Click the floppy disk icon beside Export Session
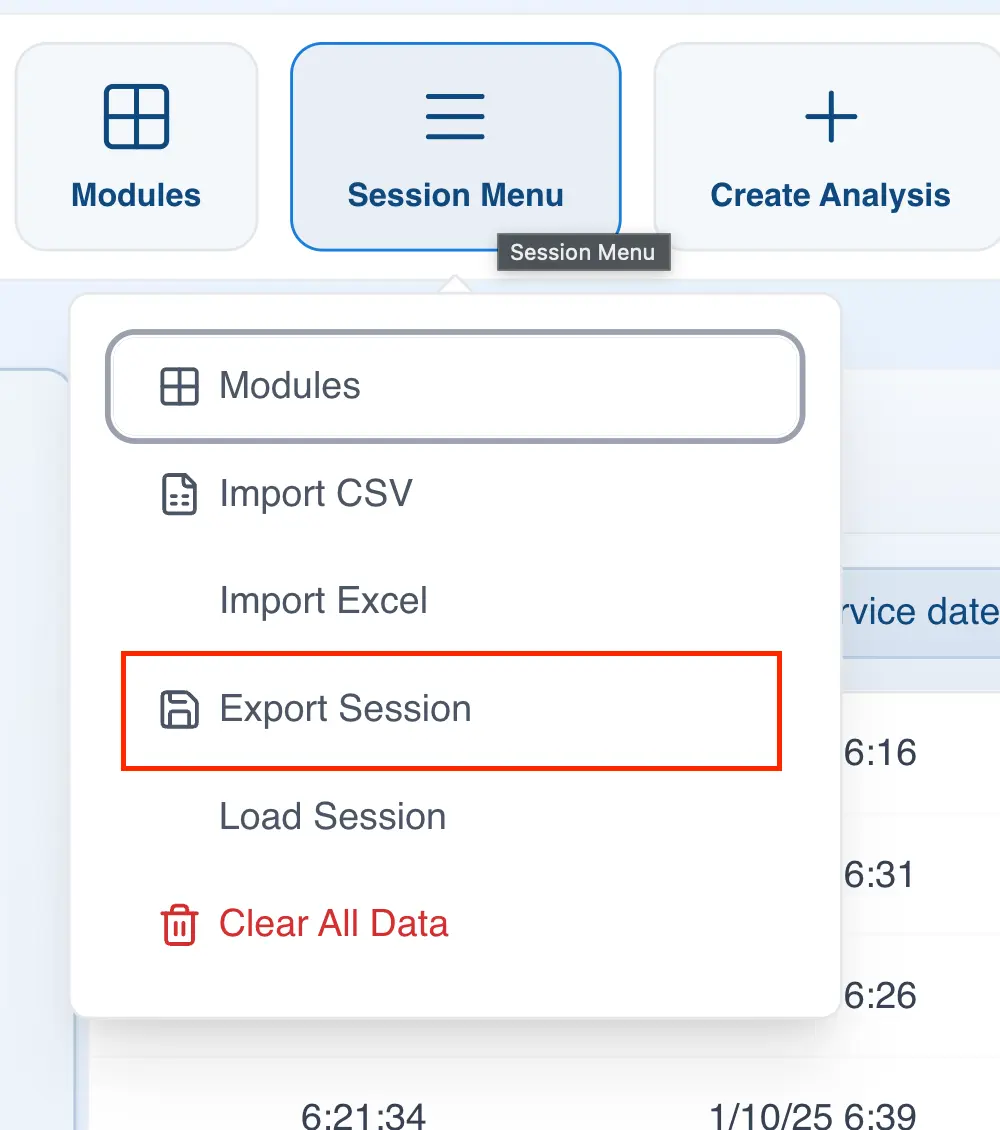1000x1130 pixels. coord(179,709)
